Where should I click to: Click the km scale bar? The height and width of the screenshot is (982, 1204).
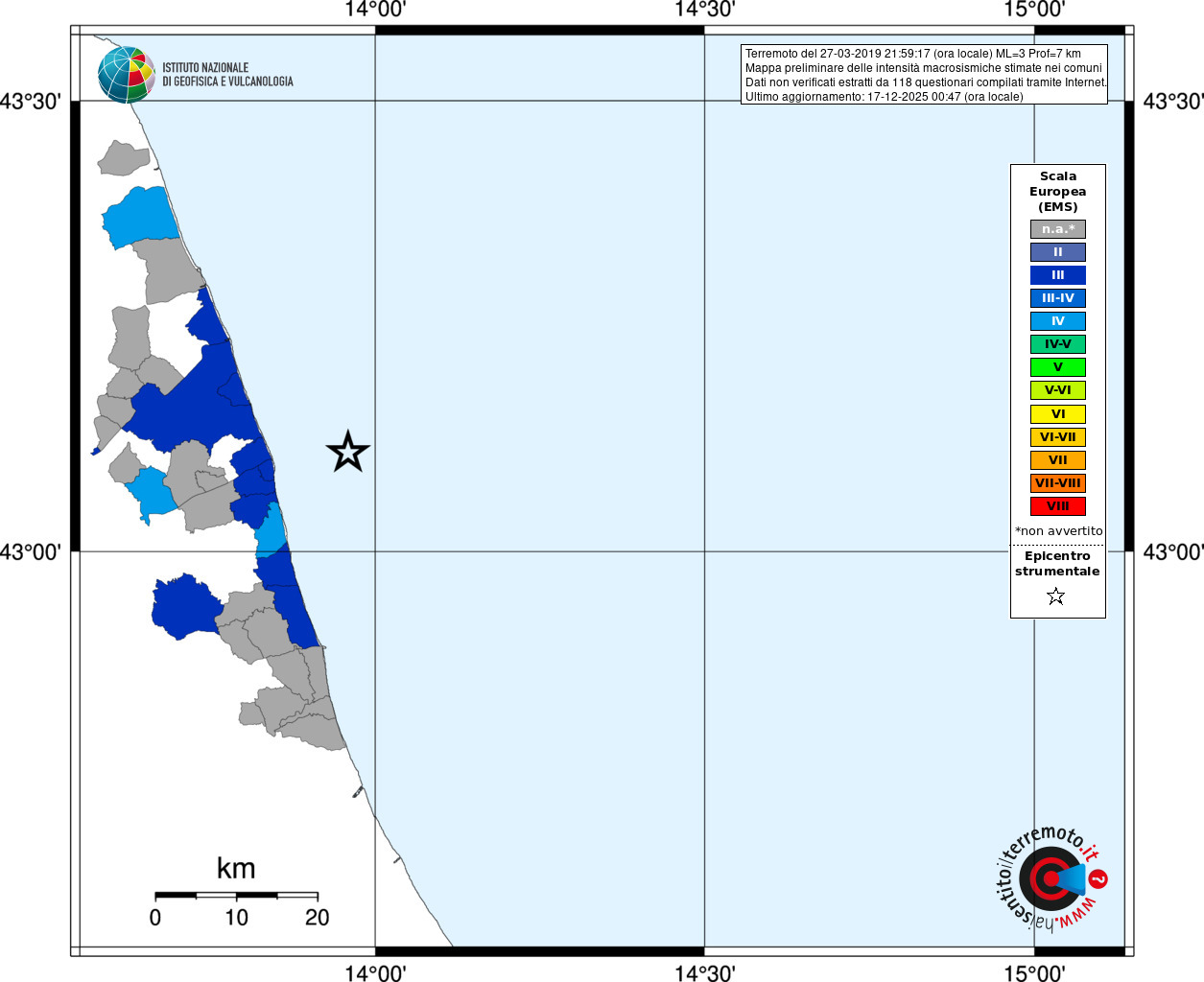(x=236, y=896)
